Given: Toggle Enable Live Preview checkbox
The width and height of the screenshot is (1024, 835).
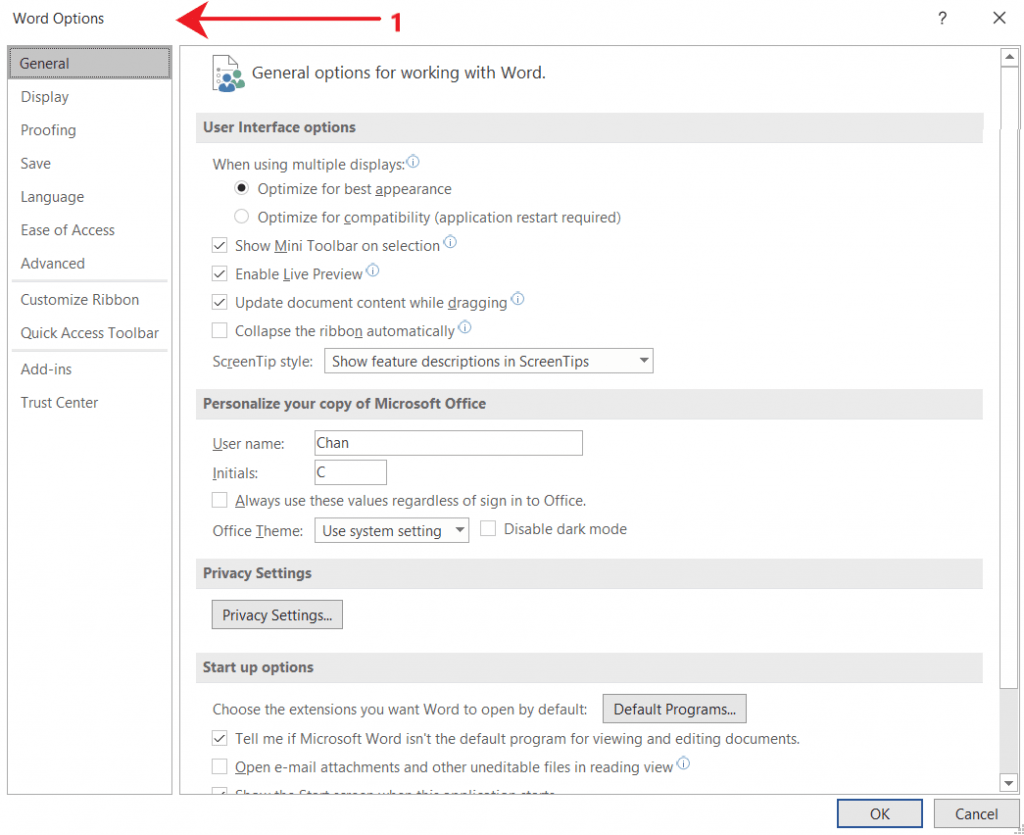Looking at the screenshot, I should coord(219,274).
